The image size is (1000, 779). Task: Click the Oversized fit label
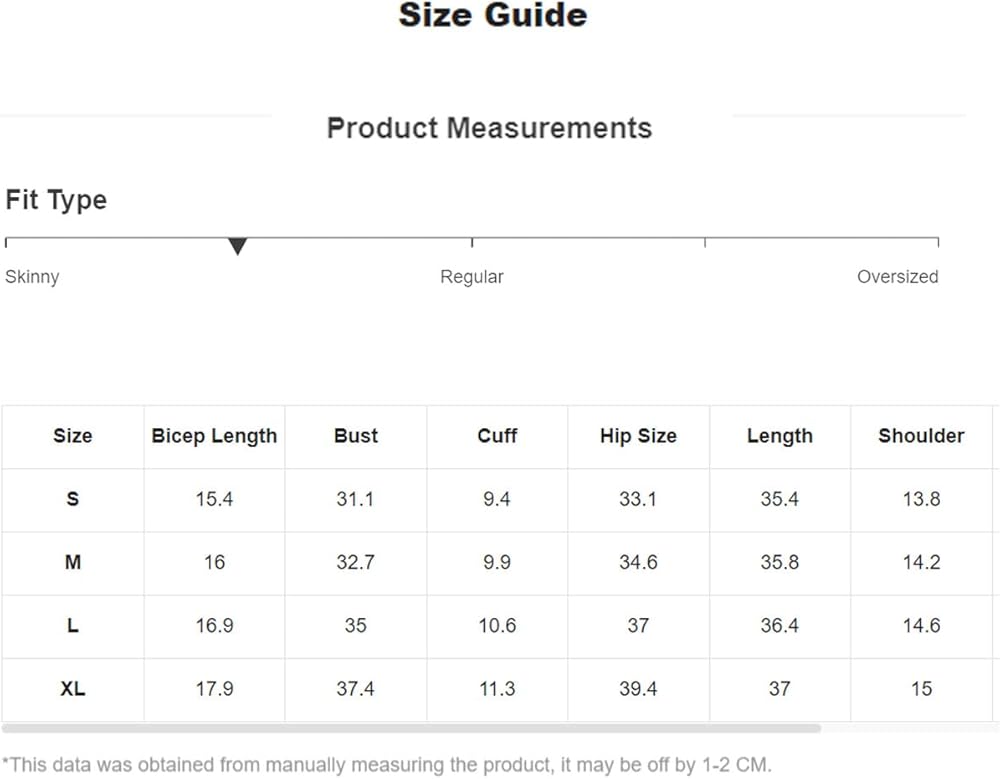tap(897, 277)
